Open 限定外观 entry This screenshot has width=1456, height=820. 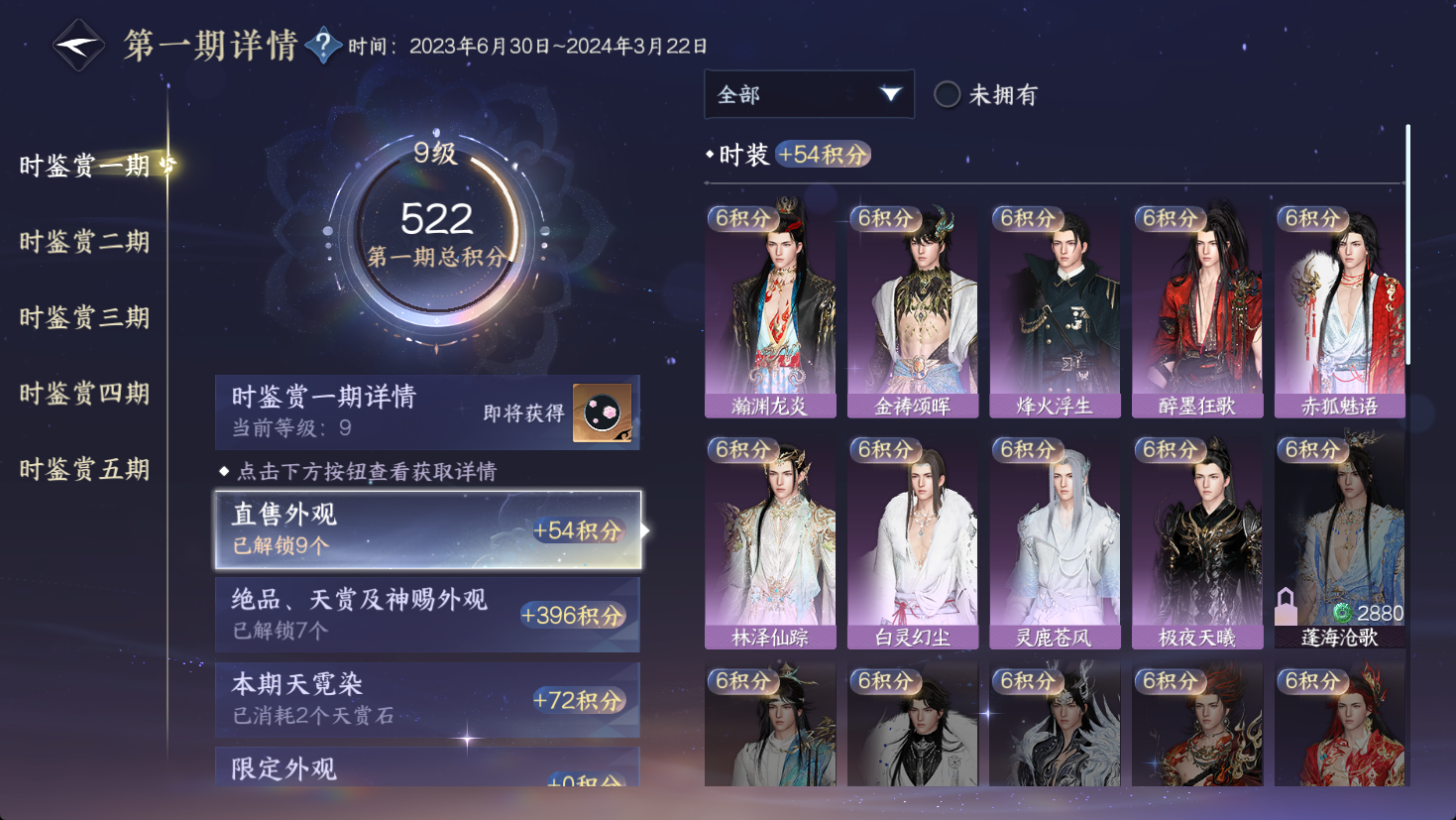pos(427,768)
